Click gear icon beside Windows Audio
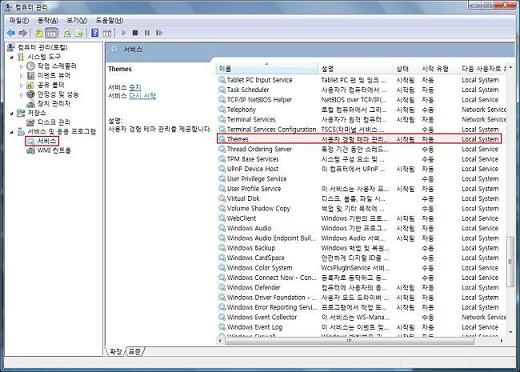520x372 pixels. pos(222,228)
